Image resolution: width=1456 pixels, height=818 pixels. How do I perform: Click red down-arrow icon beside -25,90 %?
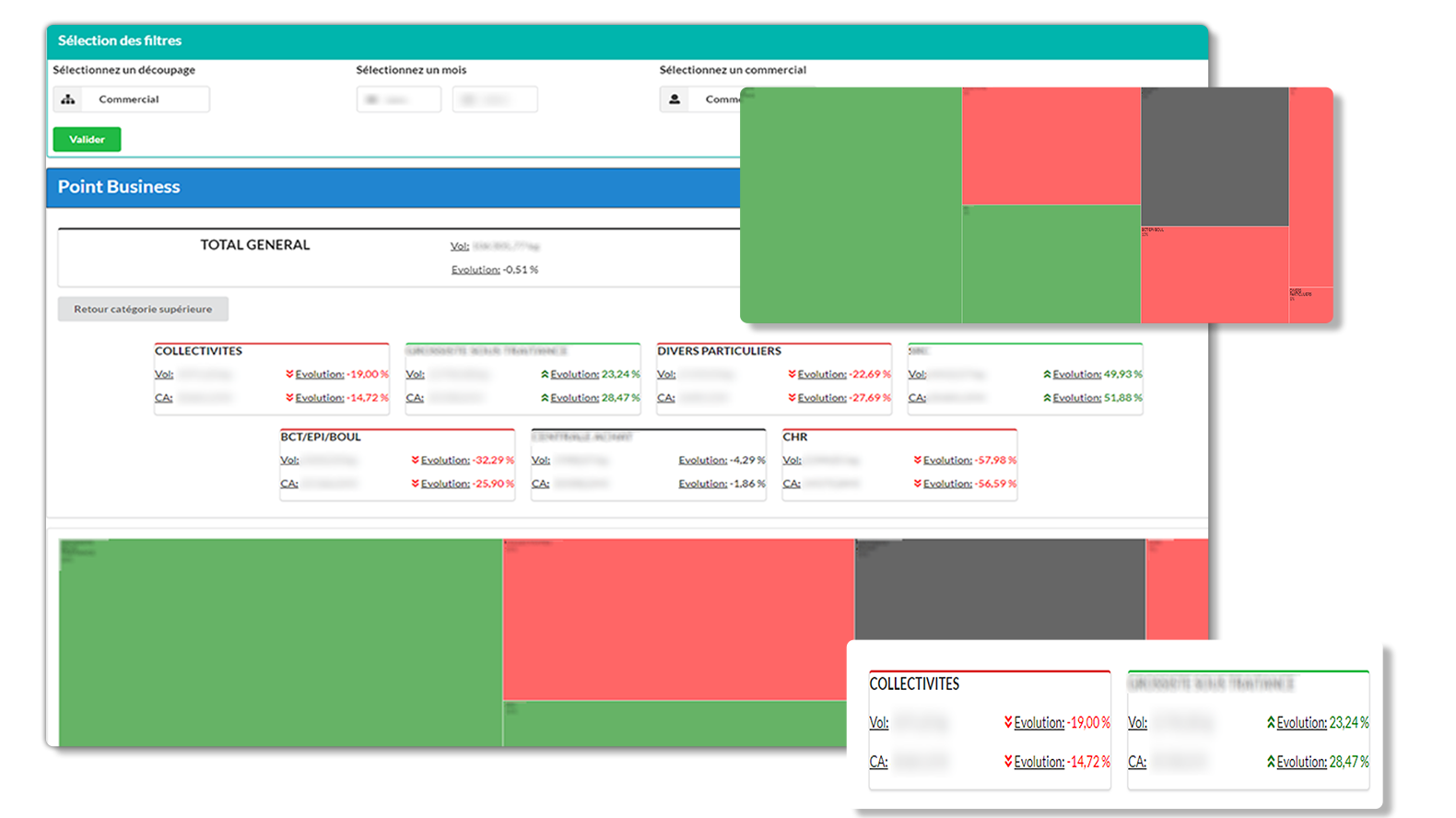(x=415, y=484)
